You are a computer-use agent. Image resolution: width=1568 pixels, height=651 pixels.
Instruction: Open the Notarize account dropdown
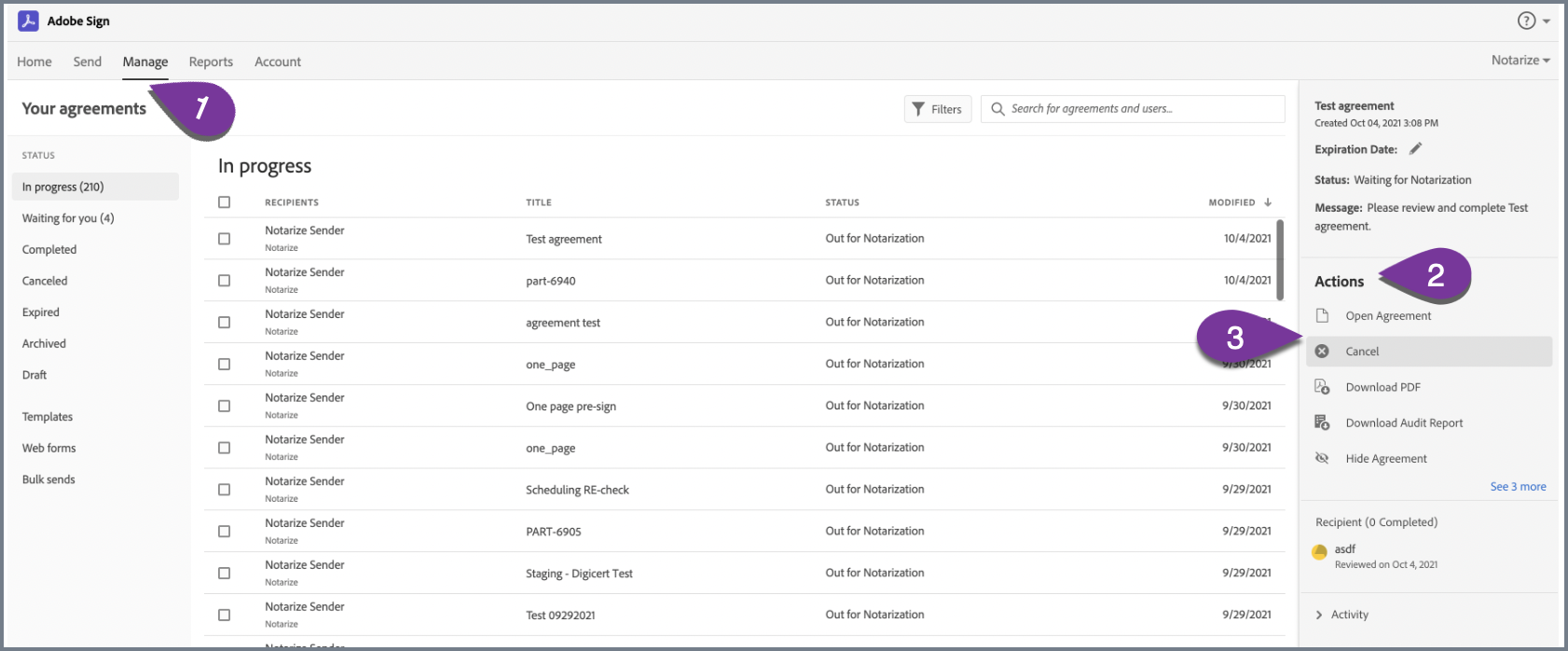pos(1520,60)
